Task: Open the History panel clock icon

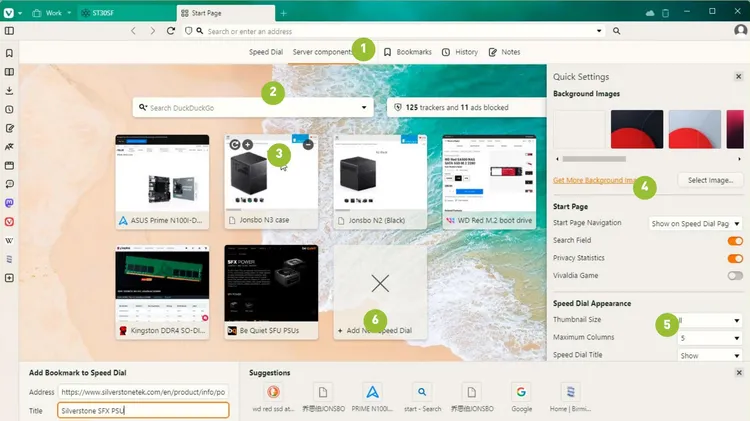Action: 9,110
